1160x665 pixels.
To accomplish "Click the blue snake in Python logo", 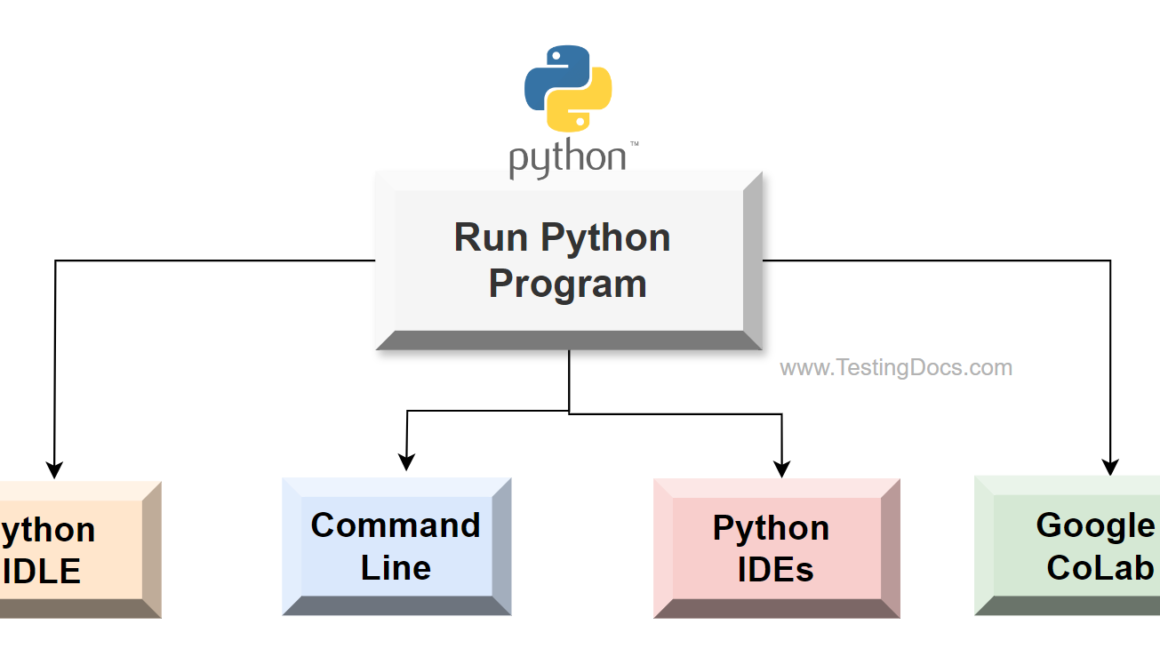I will [552, 73].
